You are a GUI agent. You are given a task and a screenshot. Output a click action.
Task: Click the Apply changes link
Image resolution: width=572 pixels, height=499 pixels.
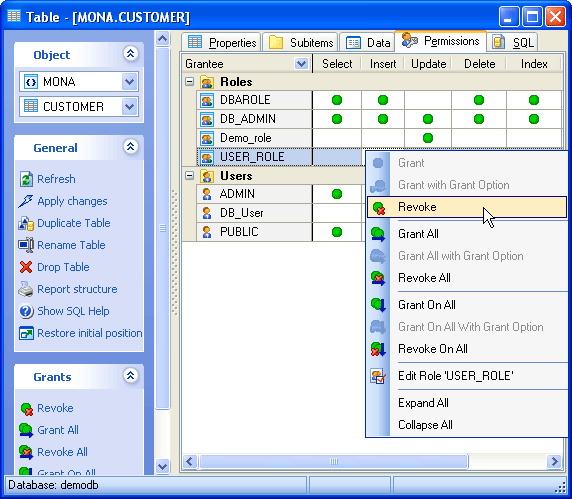72,201
